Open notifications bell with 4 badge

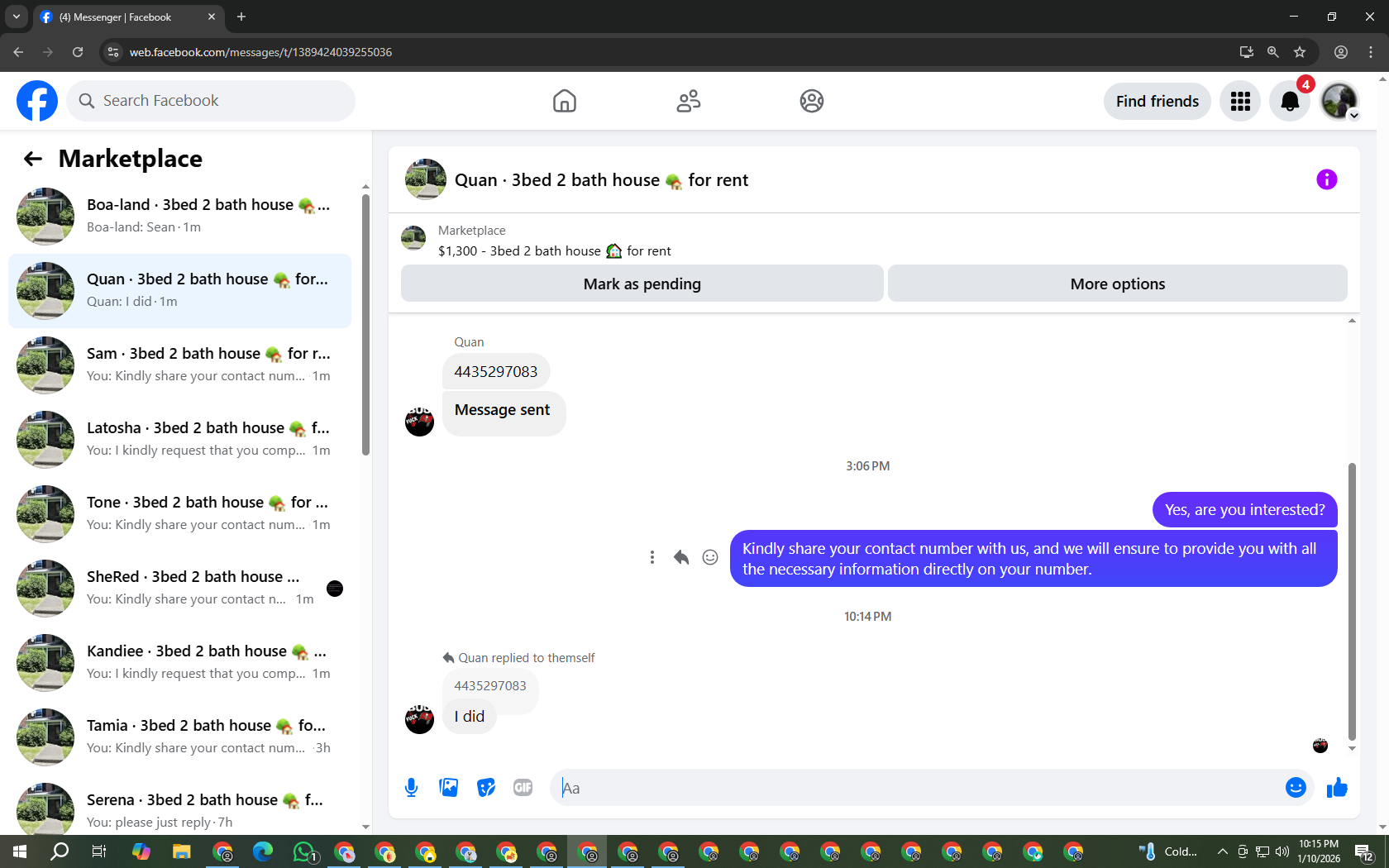1290,101
